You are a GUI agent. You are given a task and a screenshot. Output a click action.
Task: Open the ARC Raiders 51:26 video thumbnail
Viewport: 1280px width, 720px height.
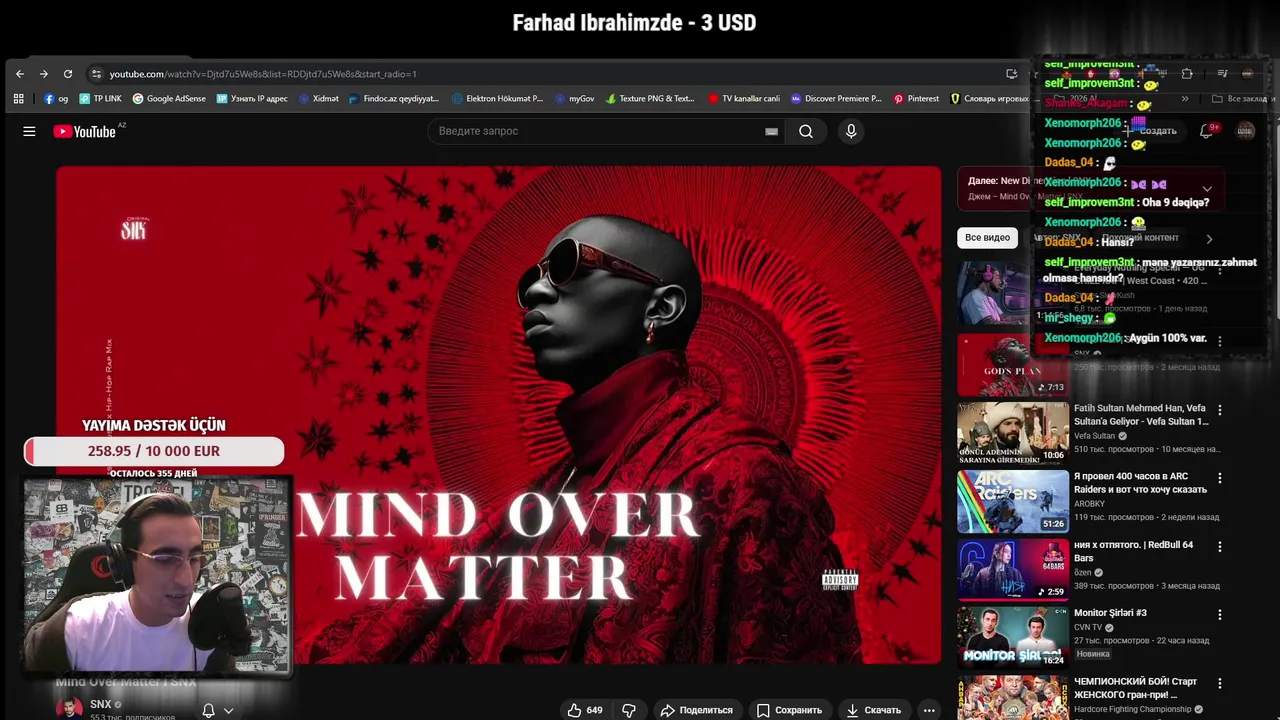(1013, 502)
